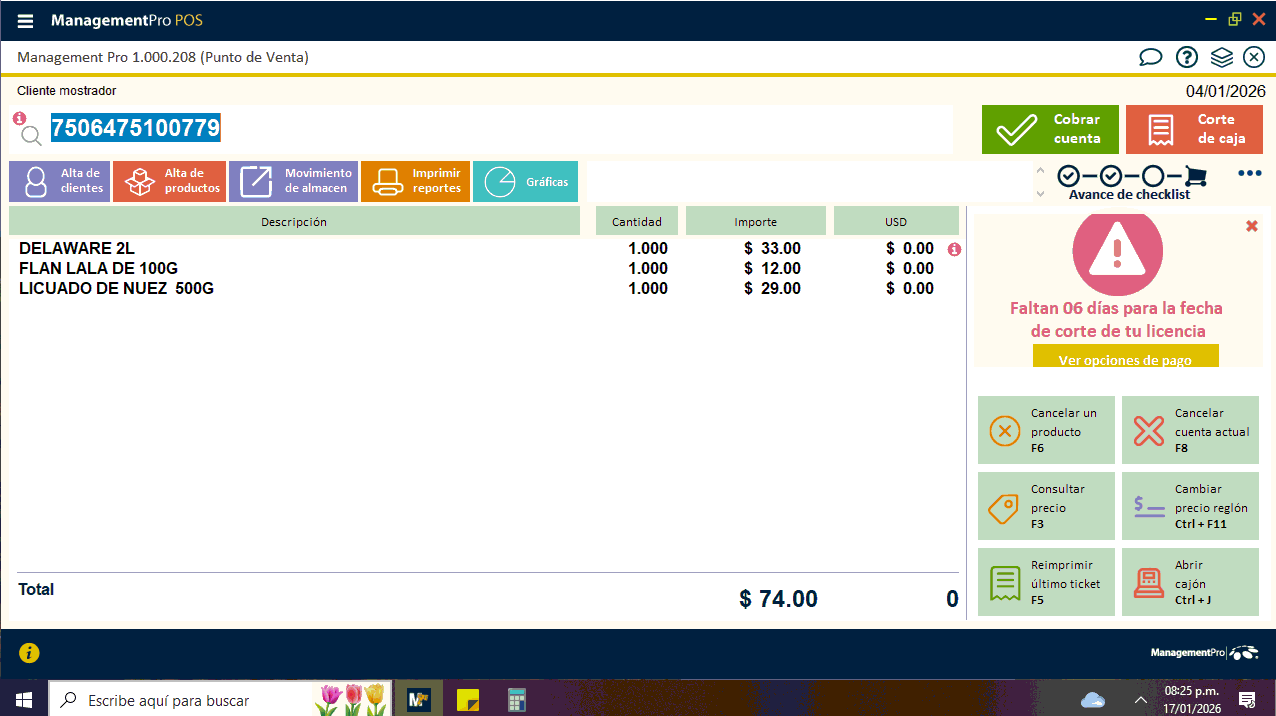Open the Gráficas pie chart button
Image resolution: width=1276 pixels, height=716 pixels.
point(525,181)
